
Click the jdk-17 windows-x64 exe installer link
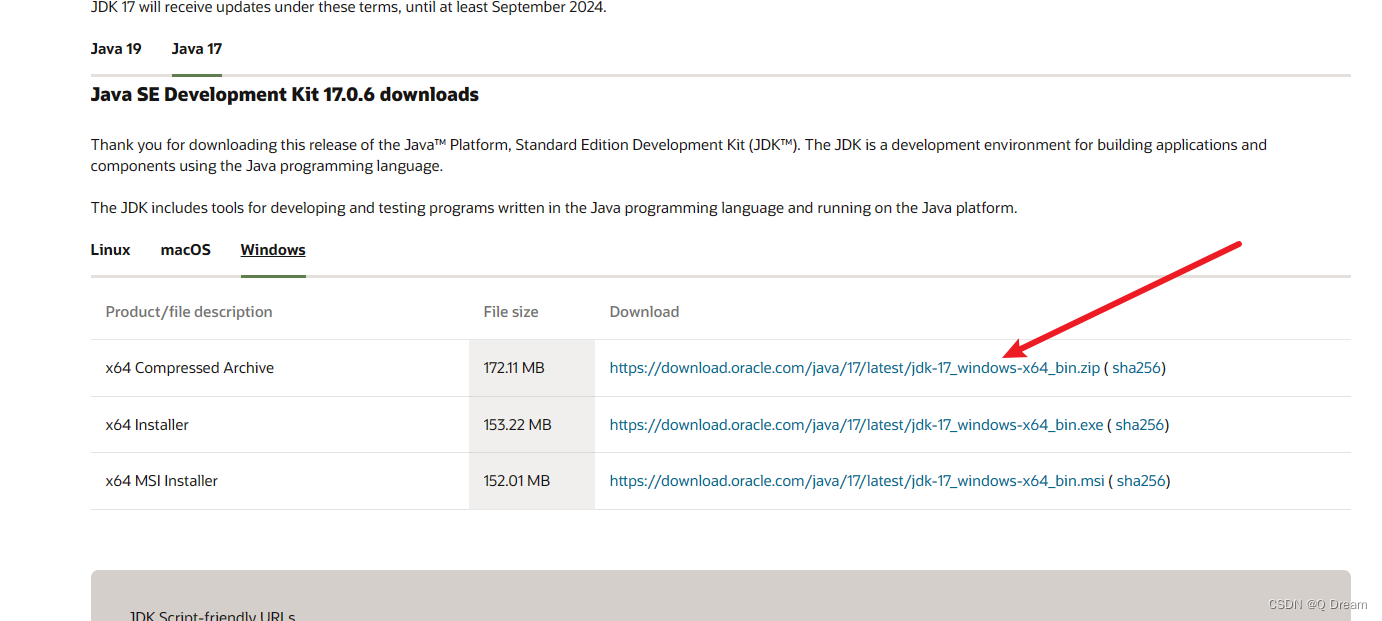[x=856, y=425]
